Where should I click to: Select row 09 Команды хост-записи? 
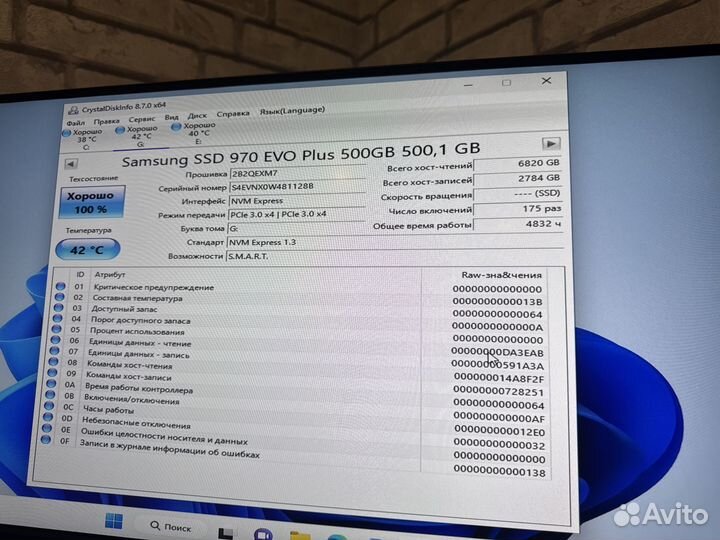297,381
